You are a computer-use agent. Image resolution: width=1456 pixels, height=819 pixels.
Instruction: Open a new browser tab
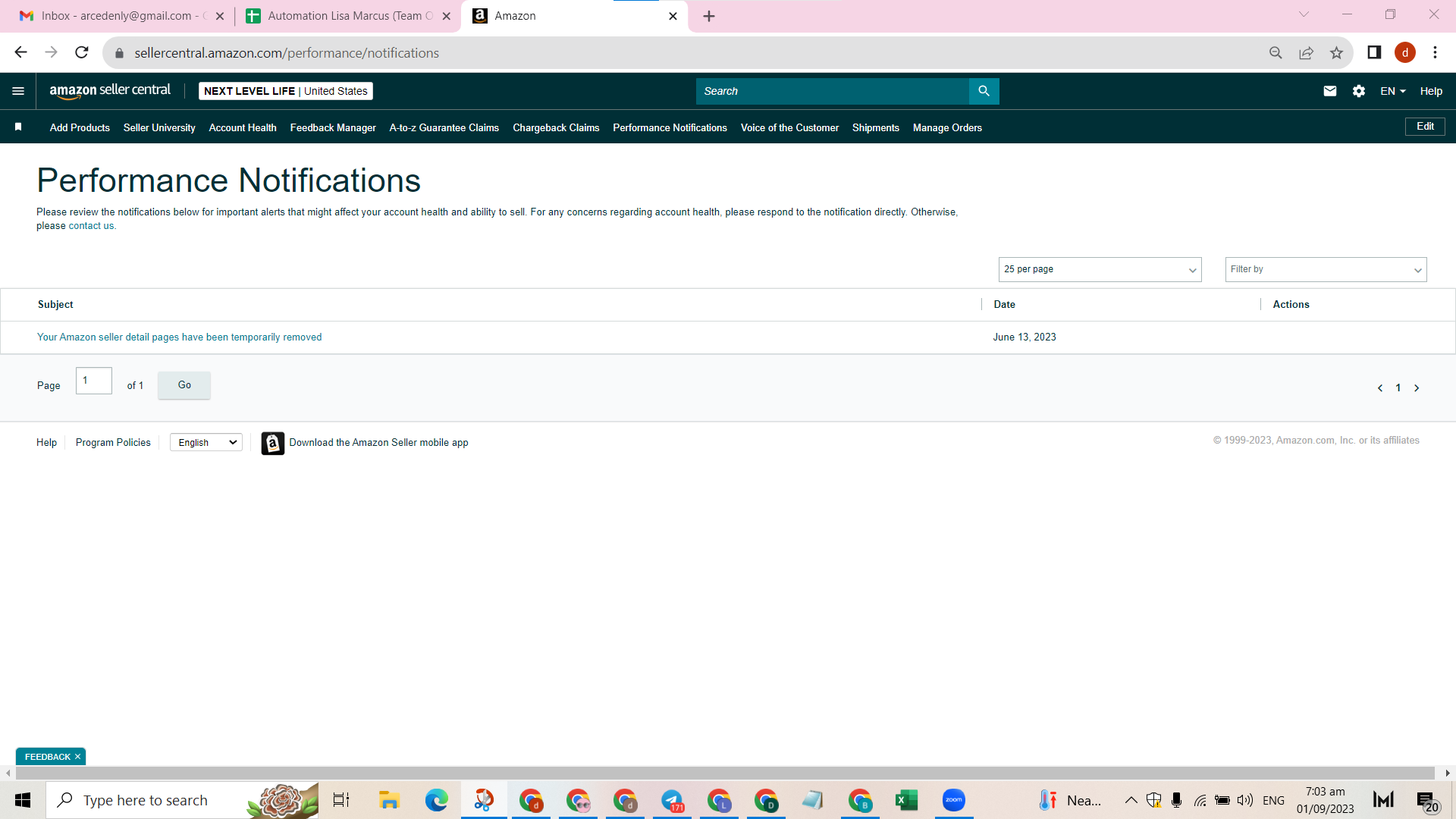click(709, 16)
